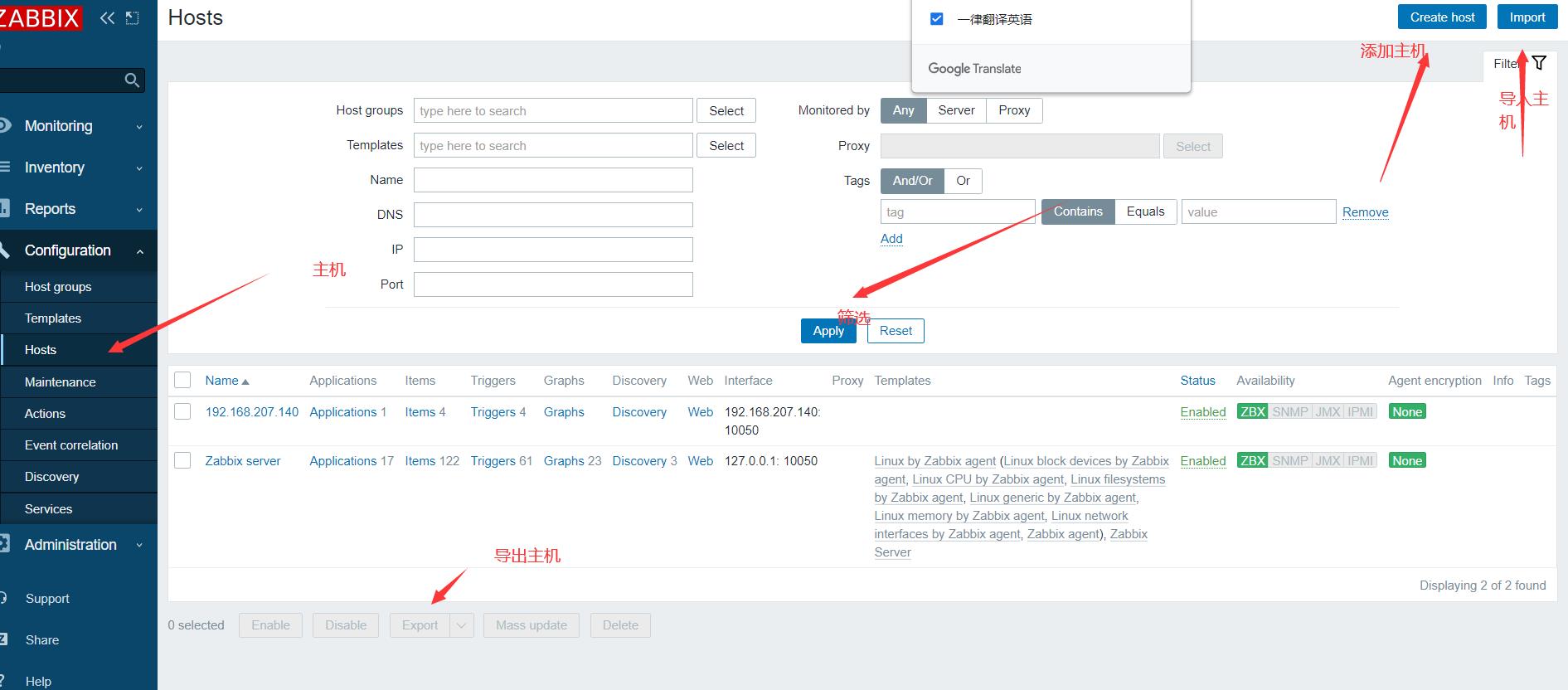Expand the Monitoring menu
The height and width of the screenshot is (690, 1568).
[77, 126]
